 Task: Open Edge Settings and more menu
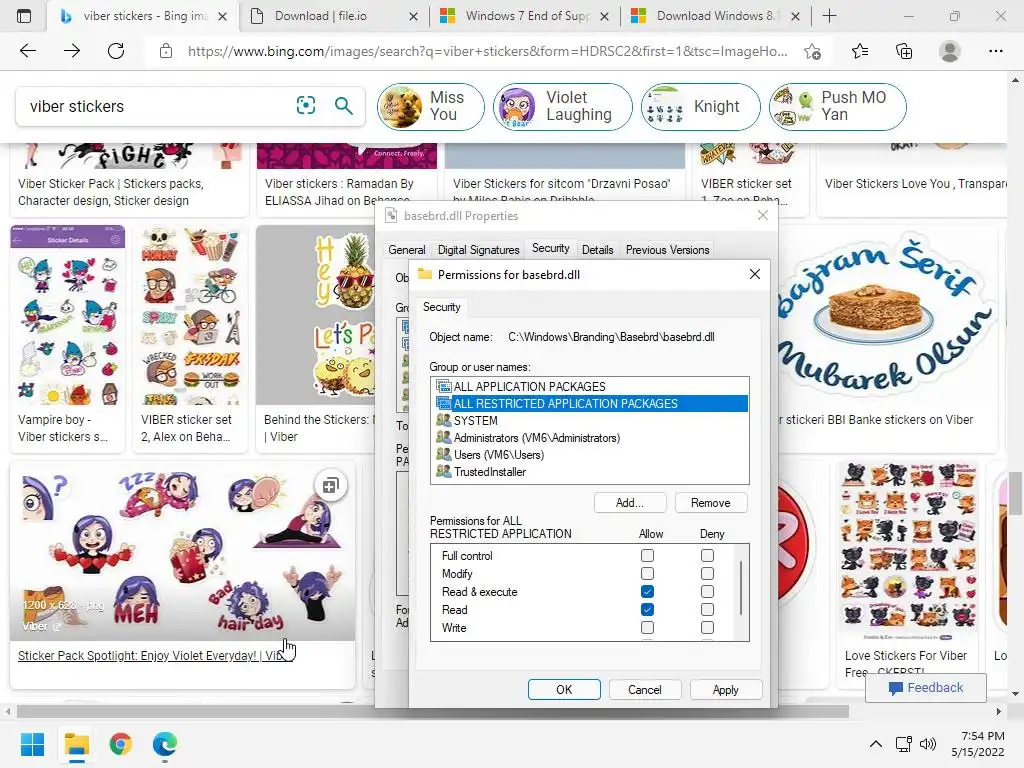tap(995, 51)
